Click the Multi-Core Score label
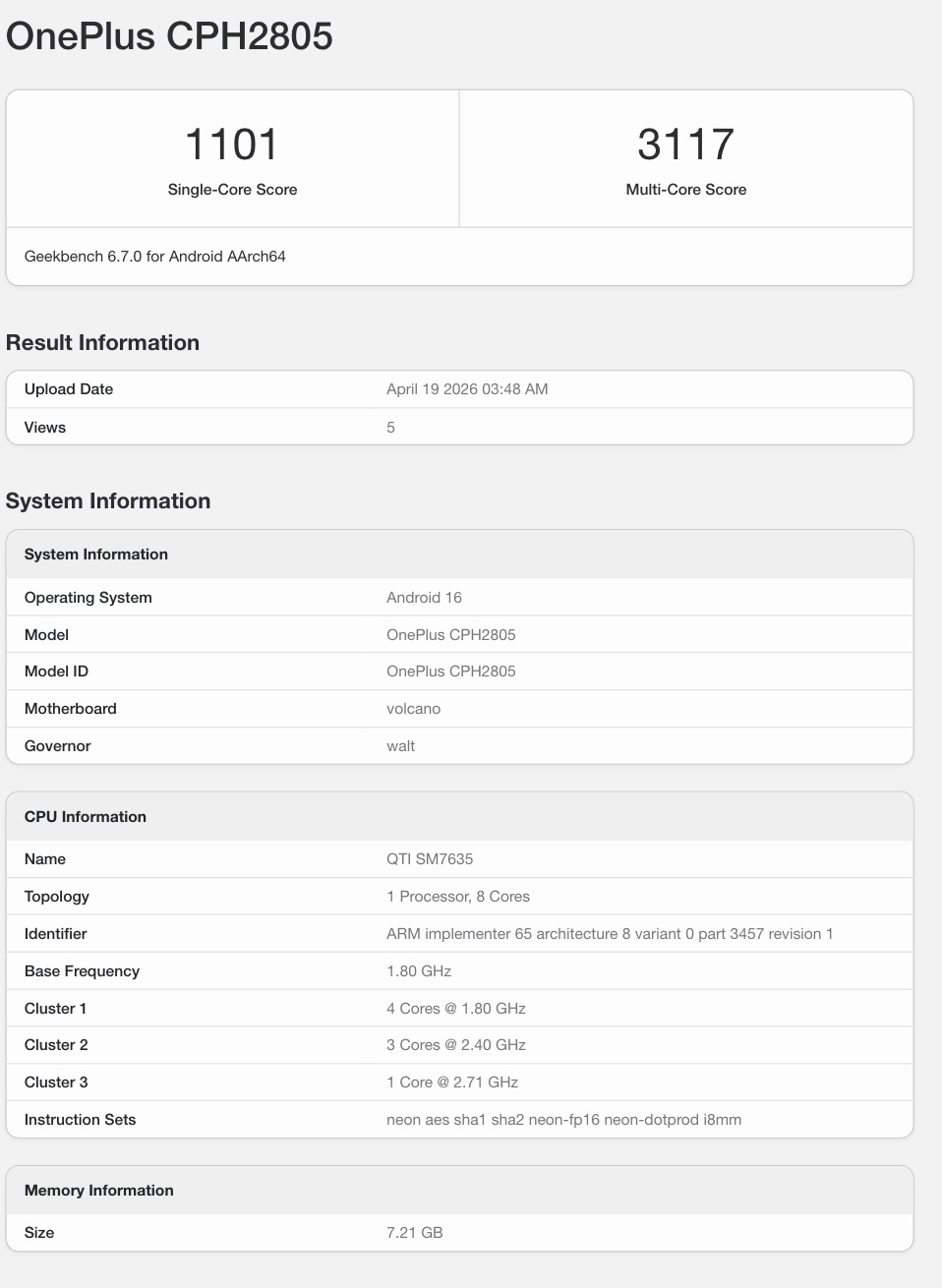The width and height of the screenshot is (942, 1288). pos(685,190)
